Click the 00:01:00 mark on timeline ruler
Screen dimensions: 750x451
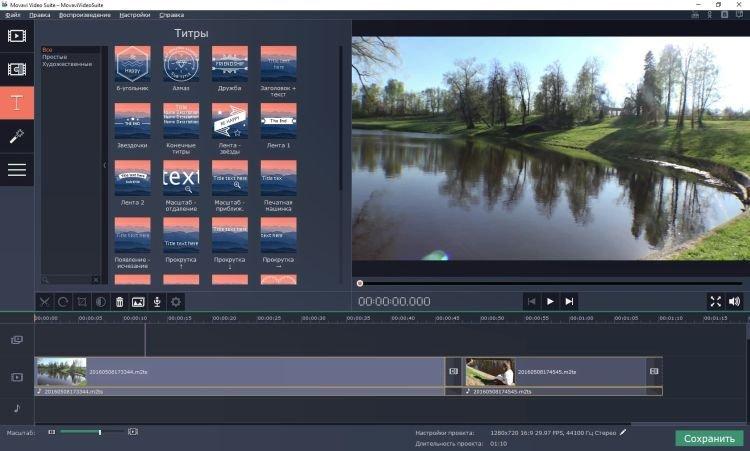tap(581, 318)
